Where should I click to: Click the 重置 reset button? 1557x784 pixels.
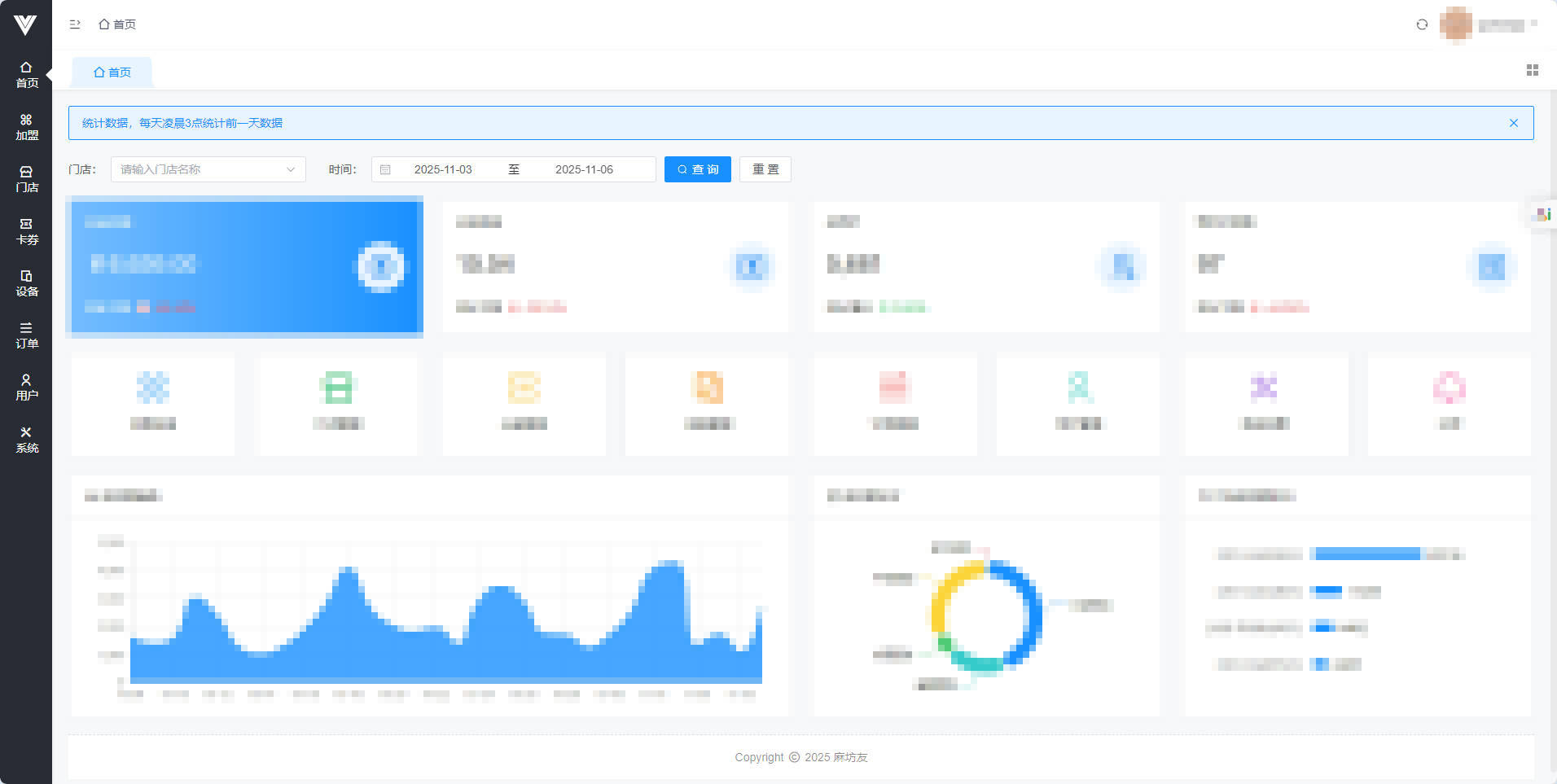(765, 169)
